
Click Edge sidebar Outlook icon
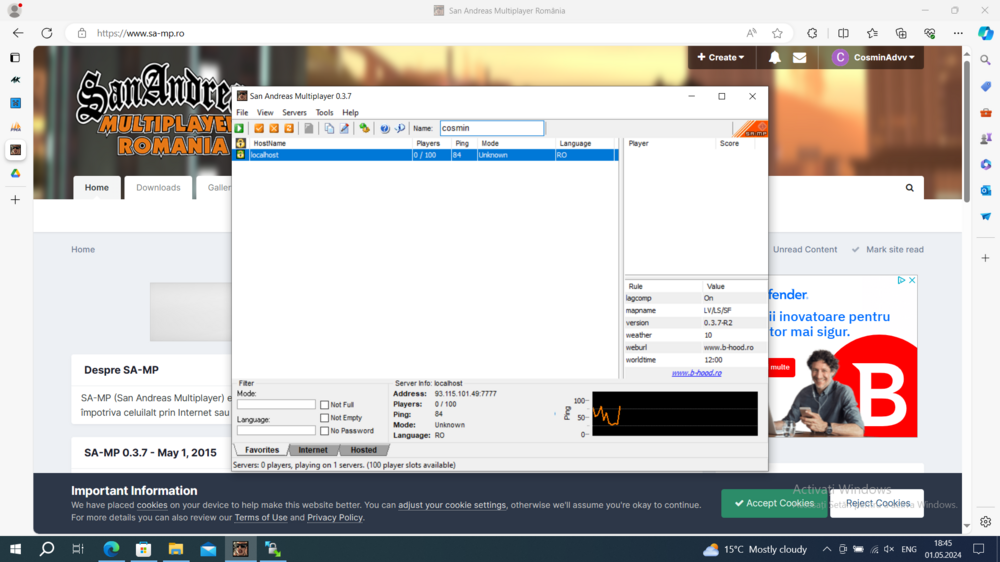point(985,190)
